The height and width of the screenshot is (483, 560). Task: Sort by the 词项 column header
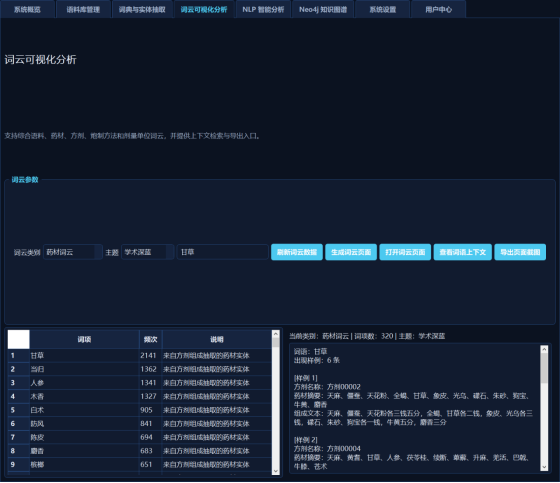[84, 339]
